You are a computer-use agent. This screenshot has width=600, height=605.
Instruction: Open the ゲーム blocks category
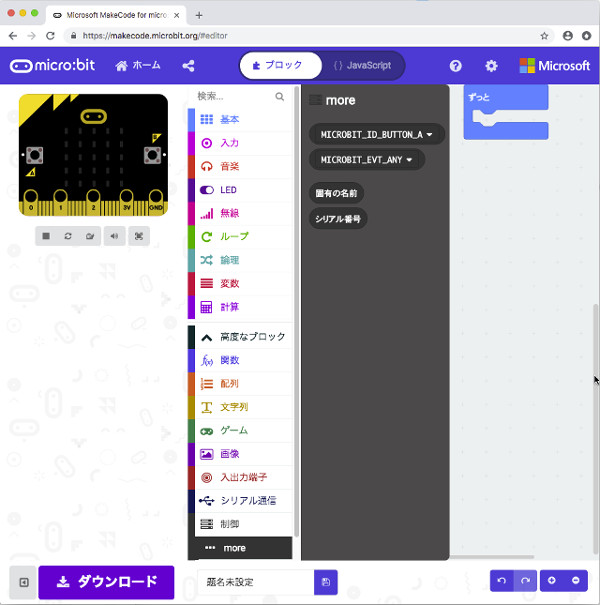point(241,431)
